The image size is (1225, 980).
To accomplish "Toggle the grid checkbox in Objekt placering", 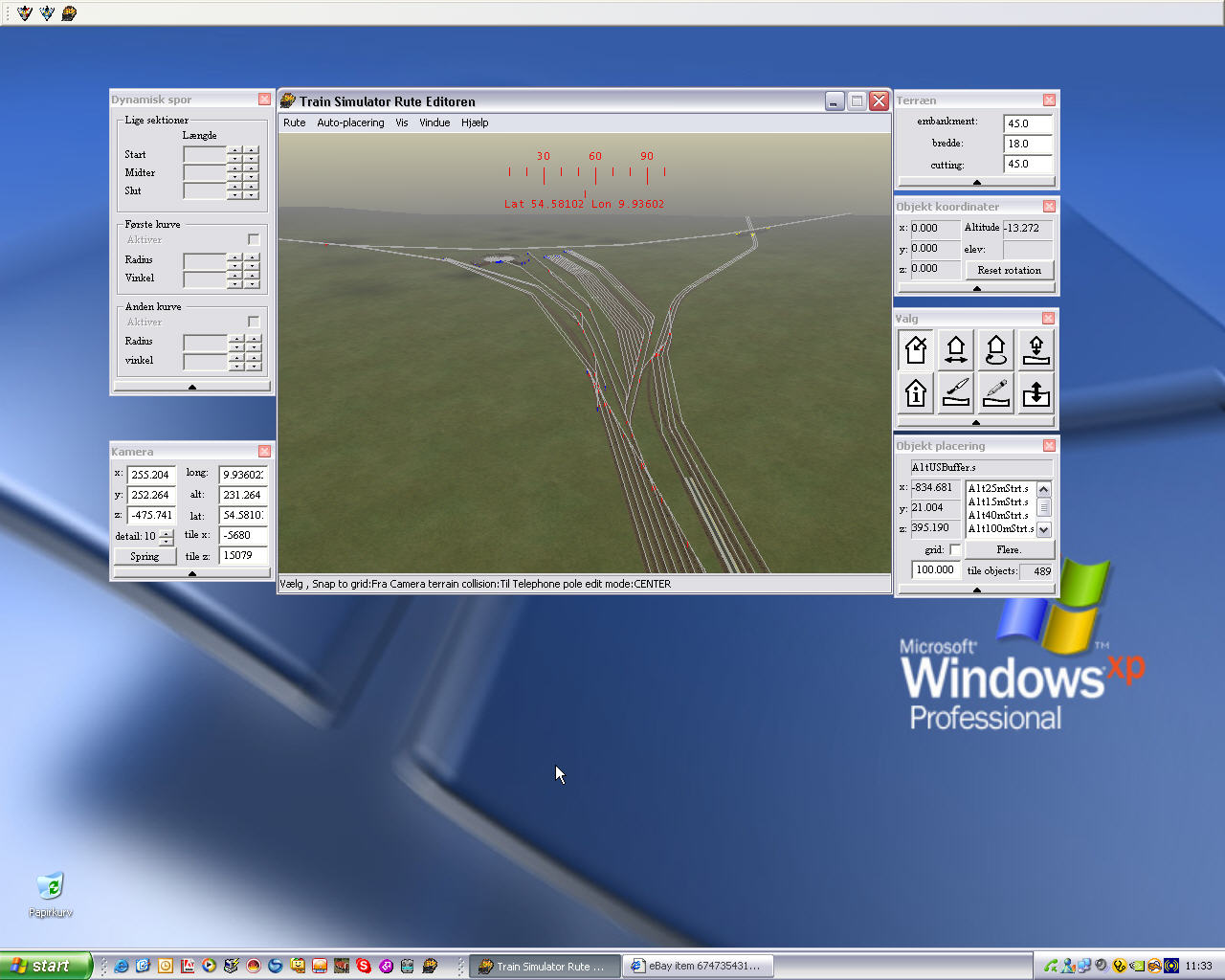I will [x=954, y=549].
